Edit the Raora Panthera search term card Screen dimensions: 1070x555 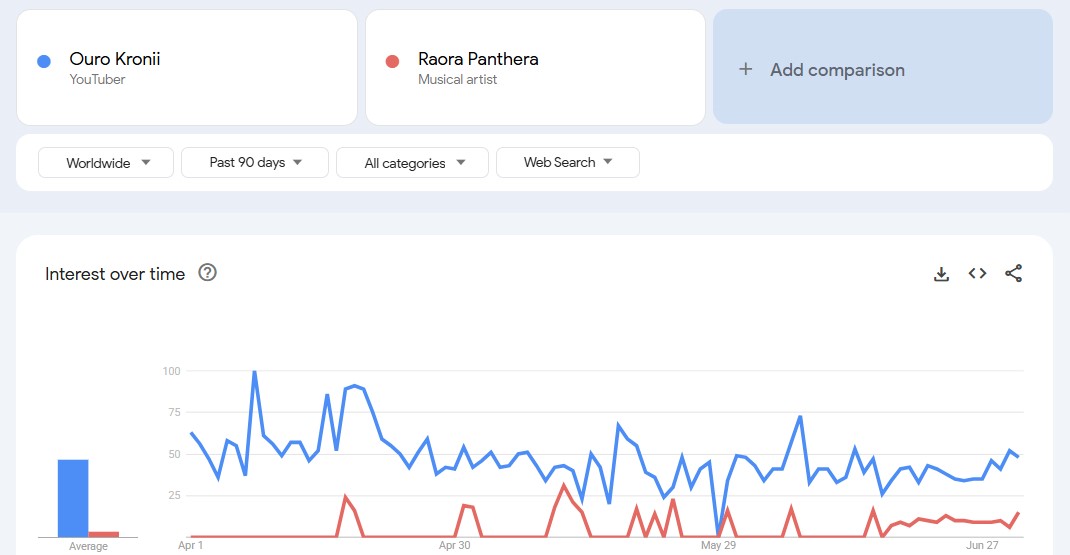point(535,68)
